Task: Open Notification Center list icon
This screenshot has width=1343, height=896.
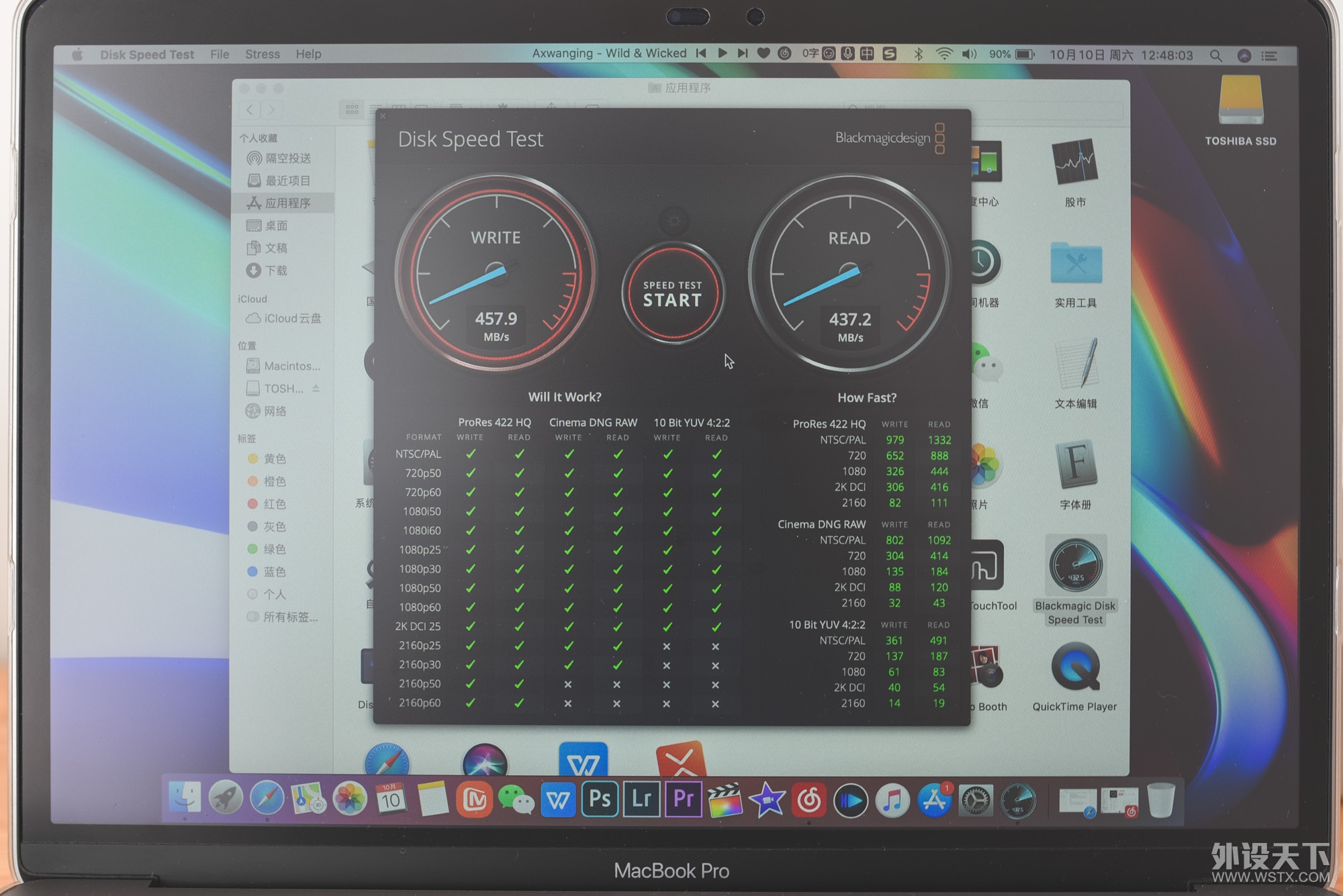Action: [1269, 56]
